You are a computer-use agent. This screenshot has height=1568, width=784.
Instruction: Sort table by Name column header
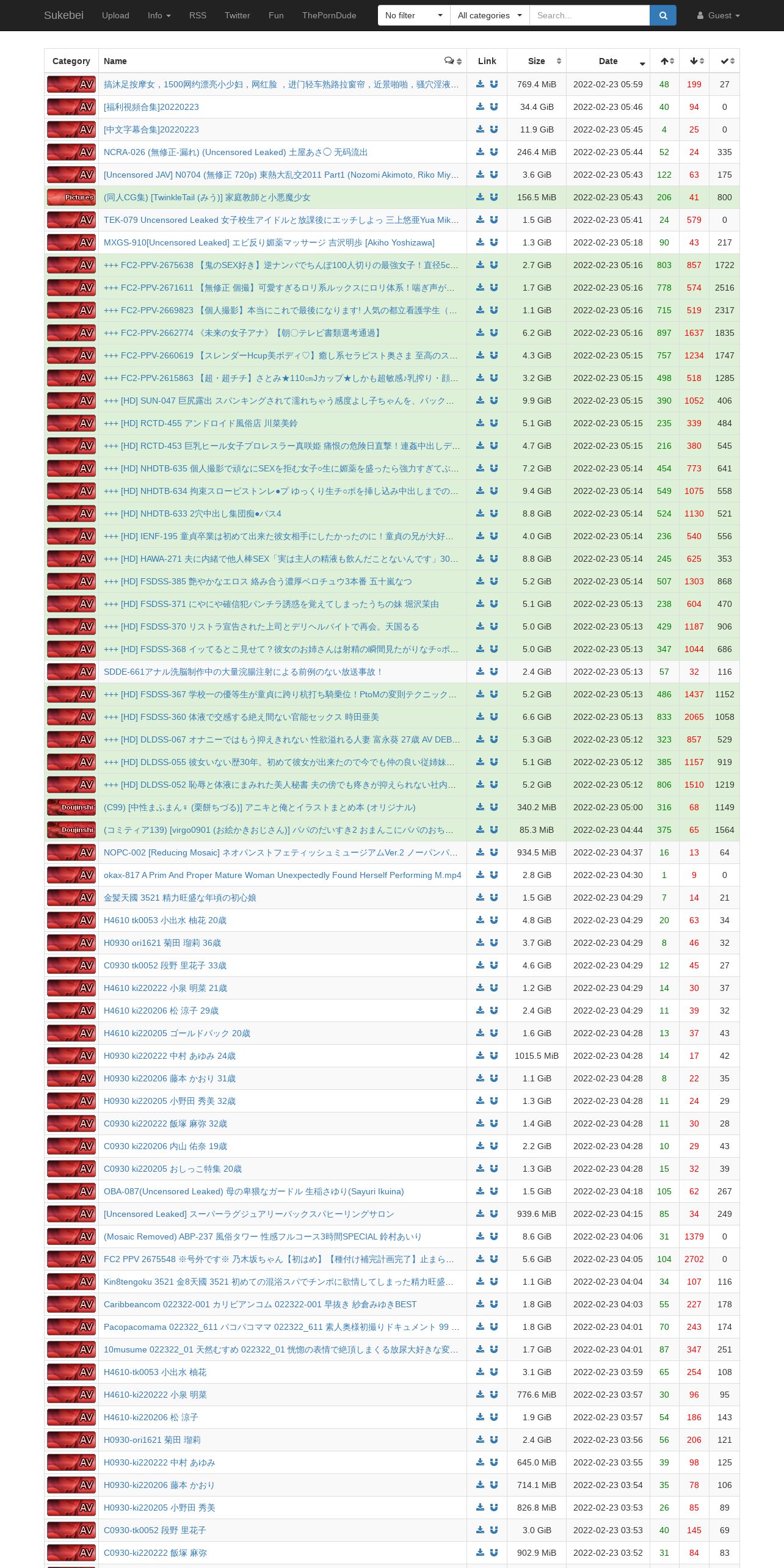[282, 61]
